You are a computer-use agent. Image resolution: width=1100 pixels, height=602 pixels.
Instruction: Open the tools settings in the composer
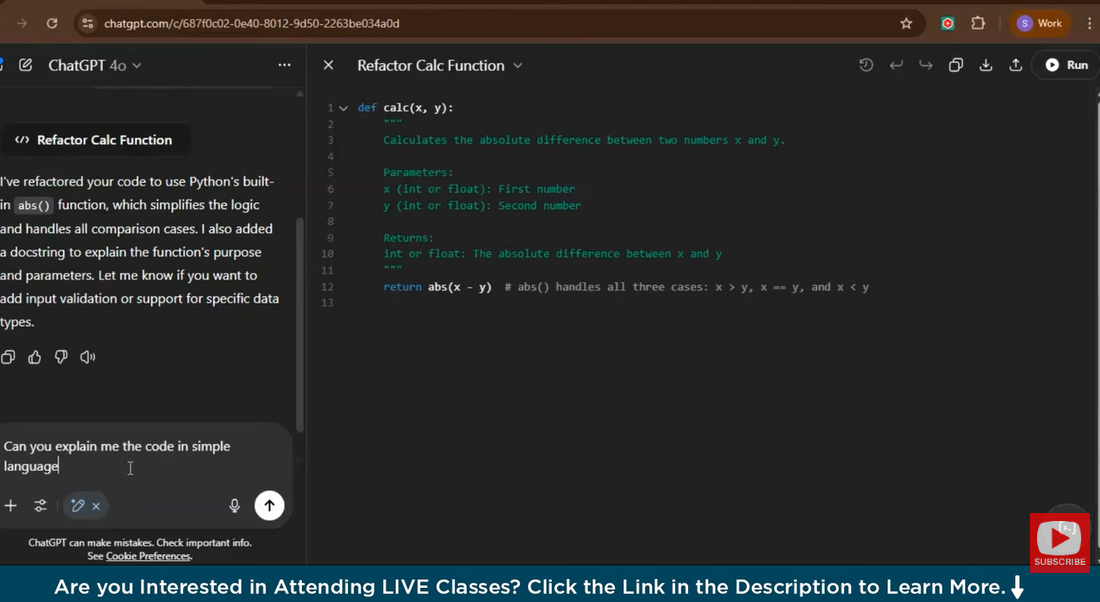[41, 506]
